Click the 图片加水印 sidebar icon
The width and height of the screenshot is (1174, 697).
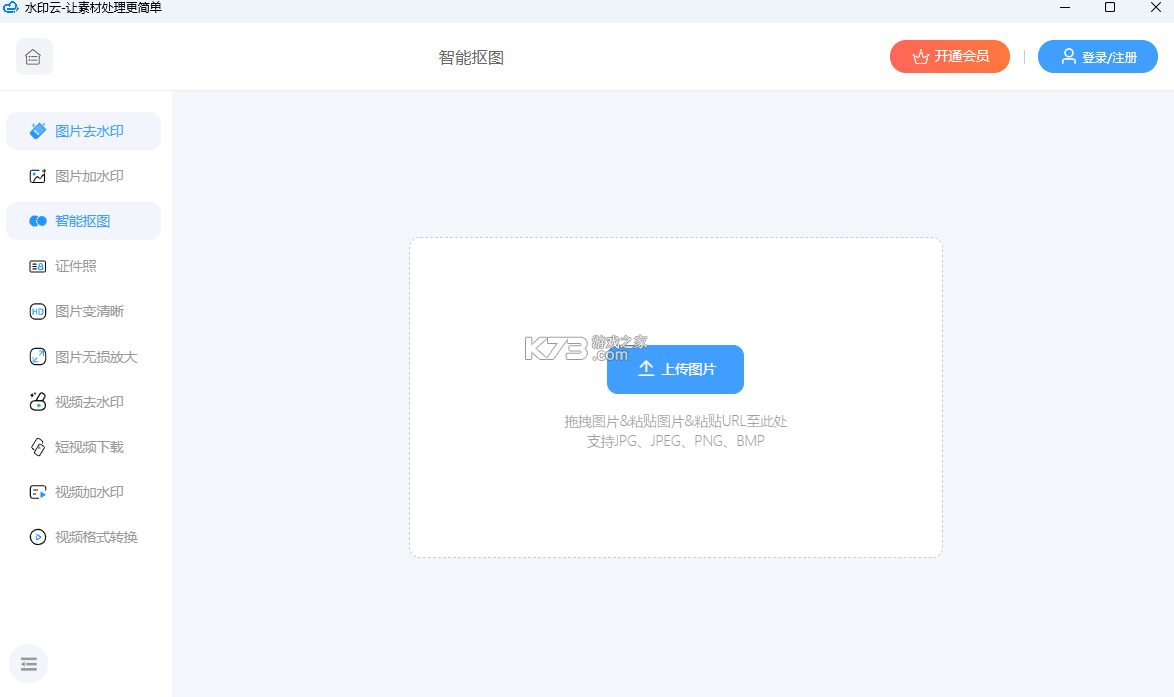click(x=37, y=176)
